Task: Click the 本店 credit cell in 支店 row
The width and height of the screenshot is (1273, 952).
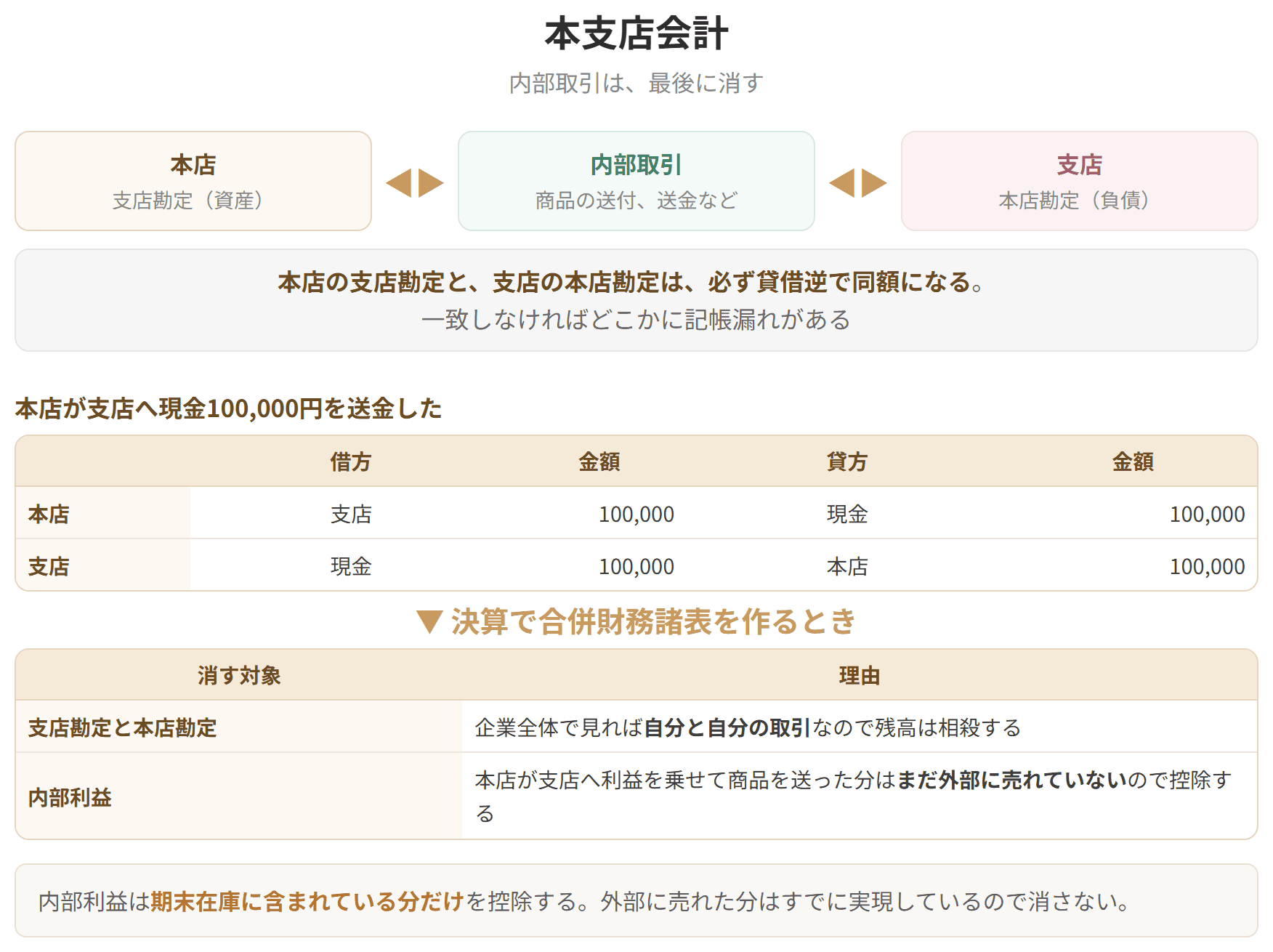Action: [x=847, y=566]
